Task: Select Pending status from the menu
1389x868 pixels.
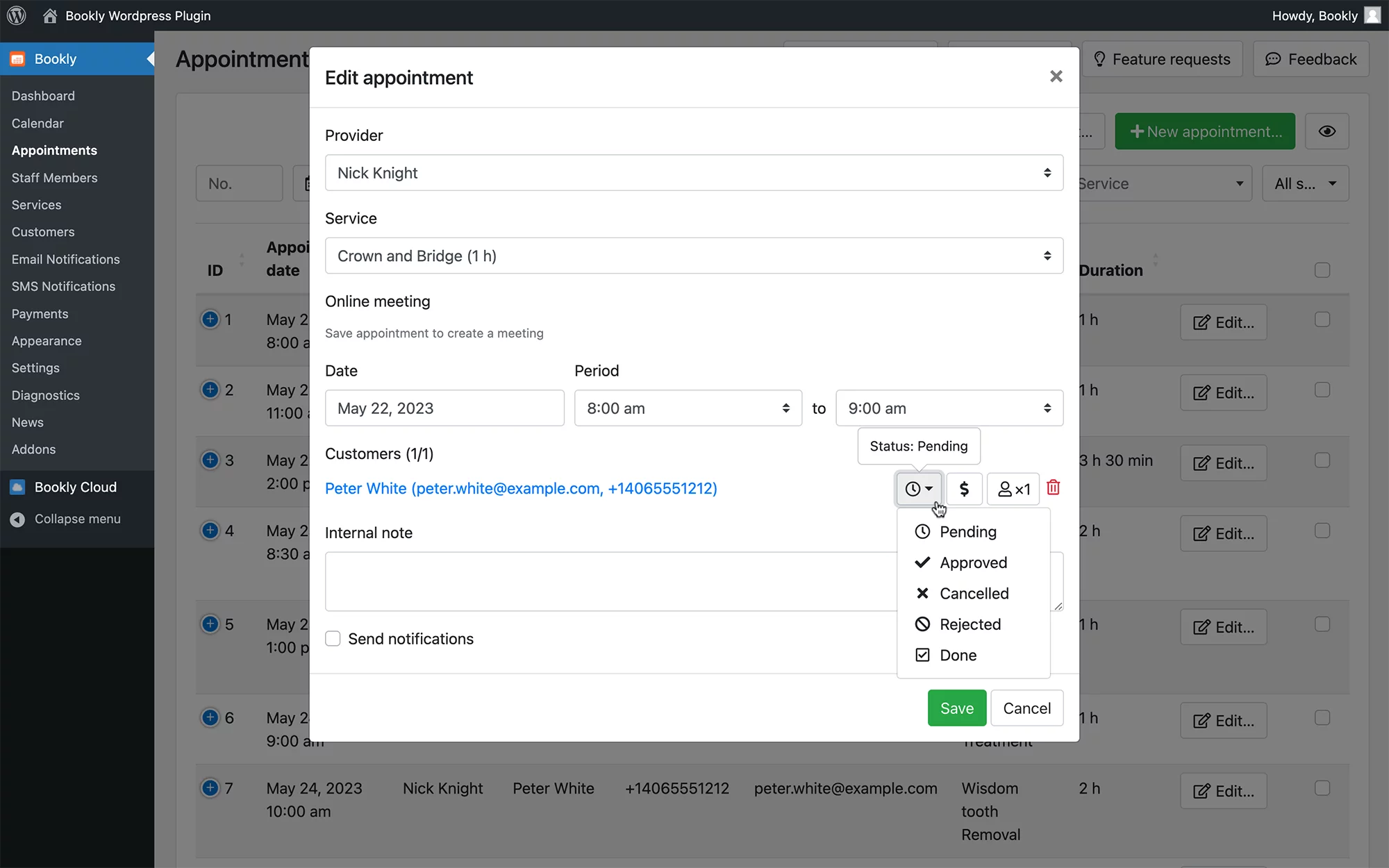Action: [x=973, y=531]
